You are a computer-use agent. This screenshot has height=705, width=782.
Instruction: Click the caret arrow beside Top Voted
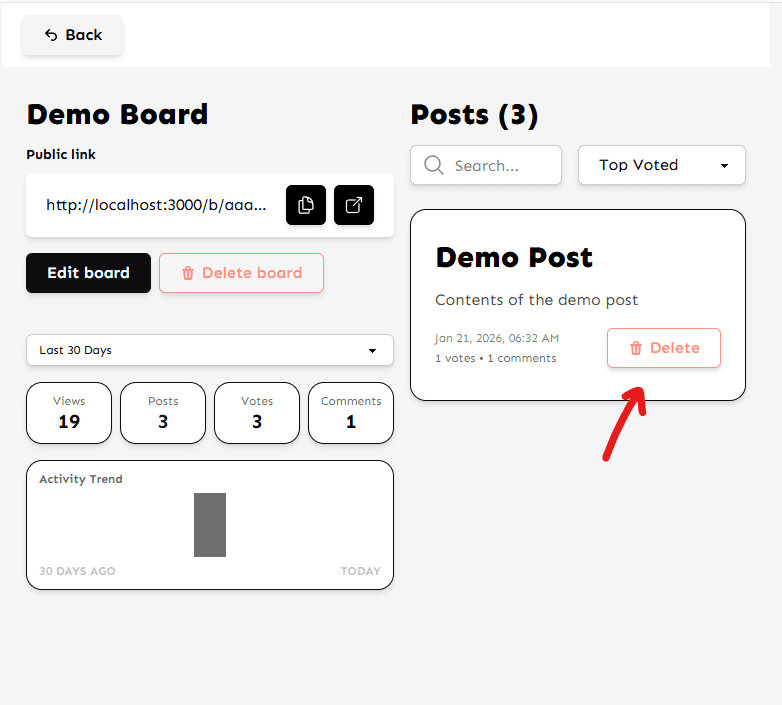tap(724, 166)
